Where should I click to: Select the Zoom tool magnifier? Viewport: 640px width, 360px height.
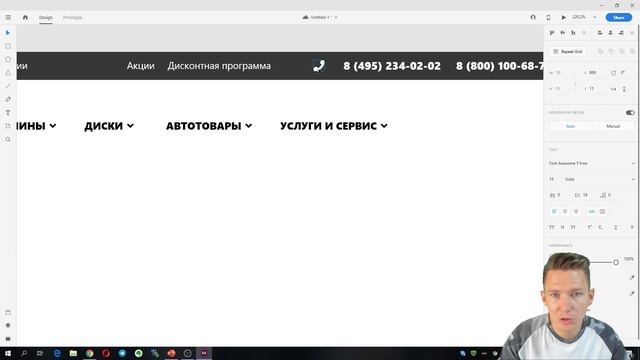pyautogui.click(x=8, y=140)
